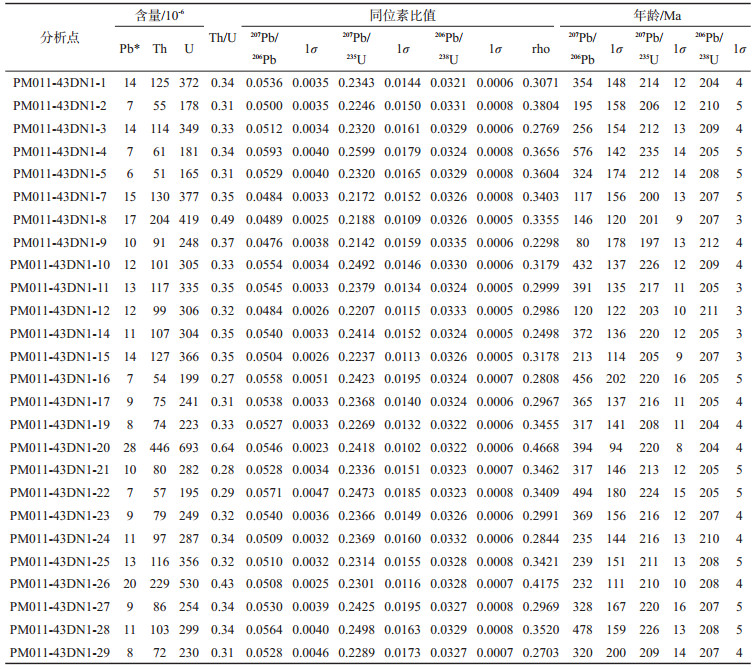Select row label PM011-43DN1-23
The image size is (755, 669).
click(60, 516)
